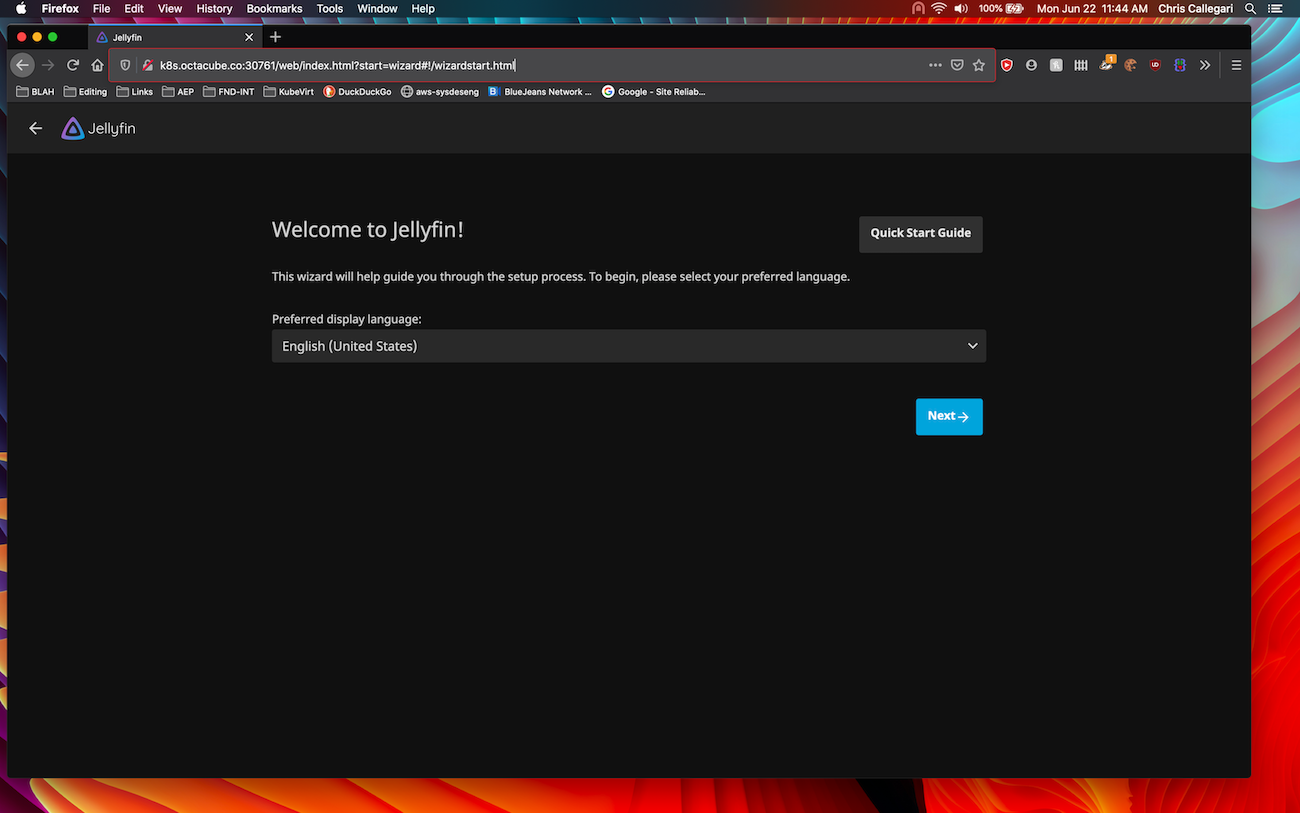Click the Jellyfin back arrow
The height and width of the screenshot is (813, 1300).
click(36, 128)
